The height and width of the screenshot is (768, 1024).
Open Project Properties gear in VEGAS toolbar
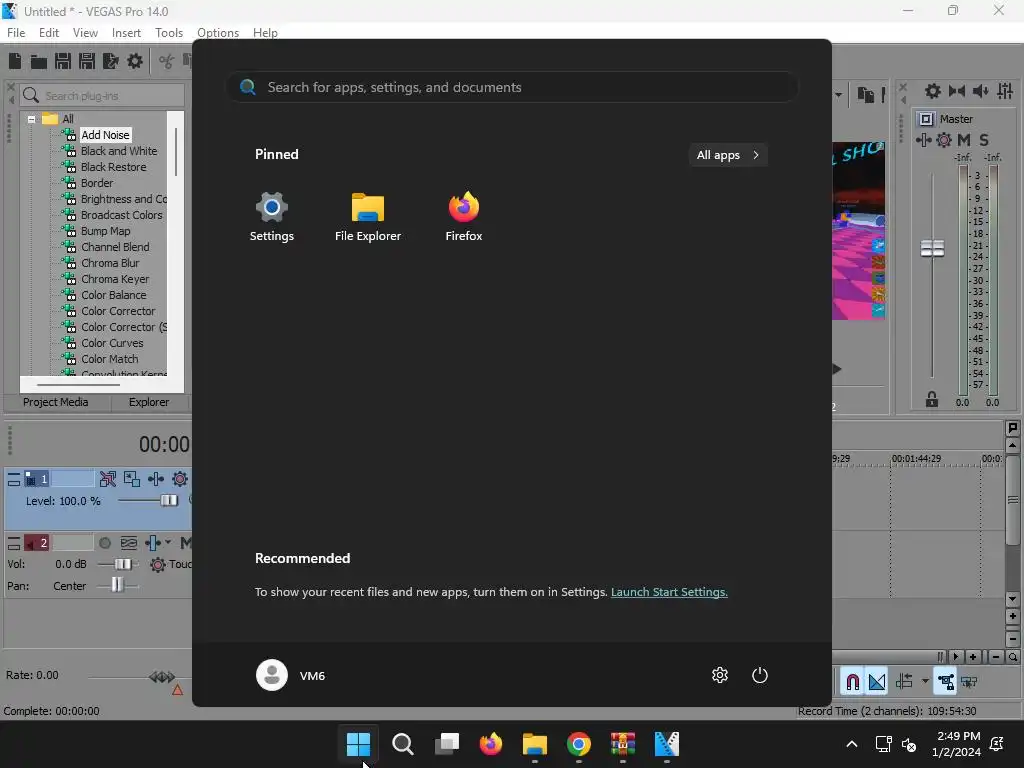135,61
